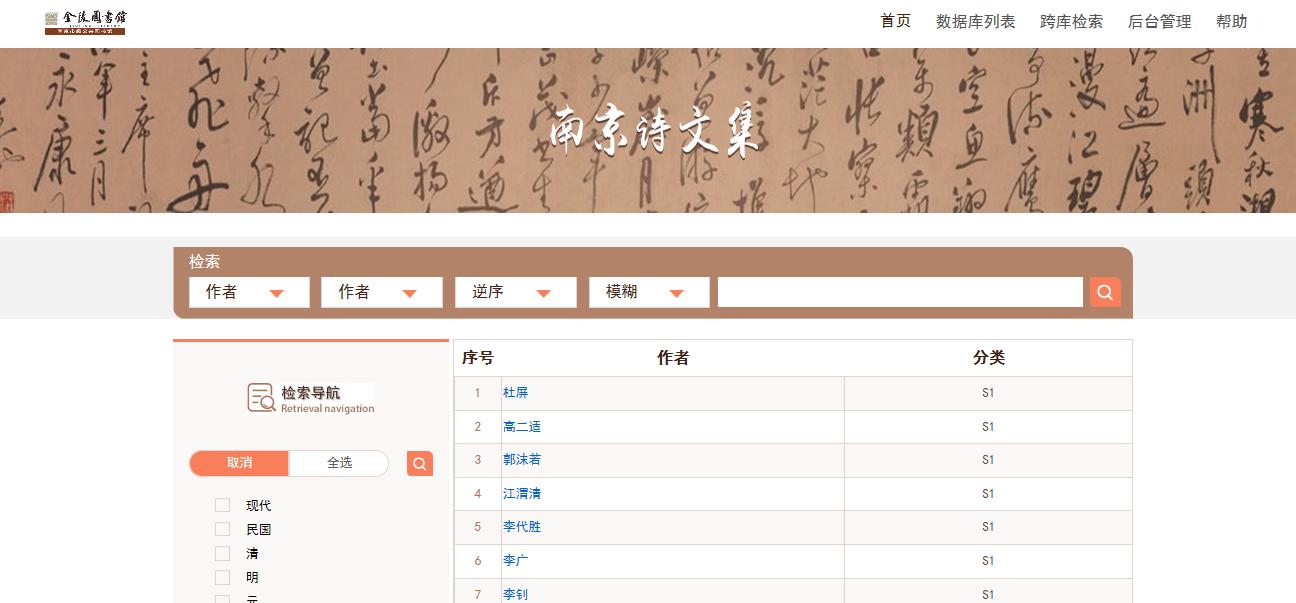Click the orange search button beside the search box
The width and height of the screenshot is (1296, 603).
[1105, 292]
